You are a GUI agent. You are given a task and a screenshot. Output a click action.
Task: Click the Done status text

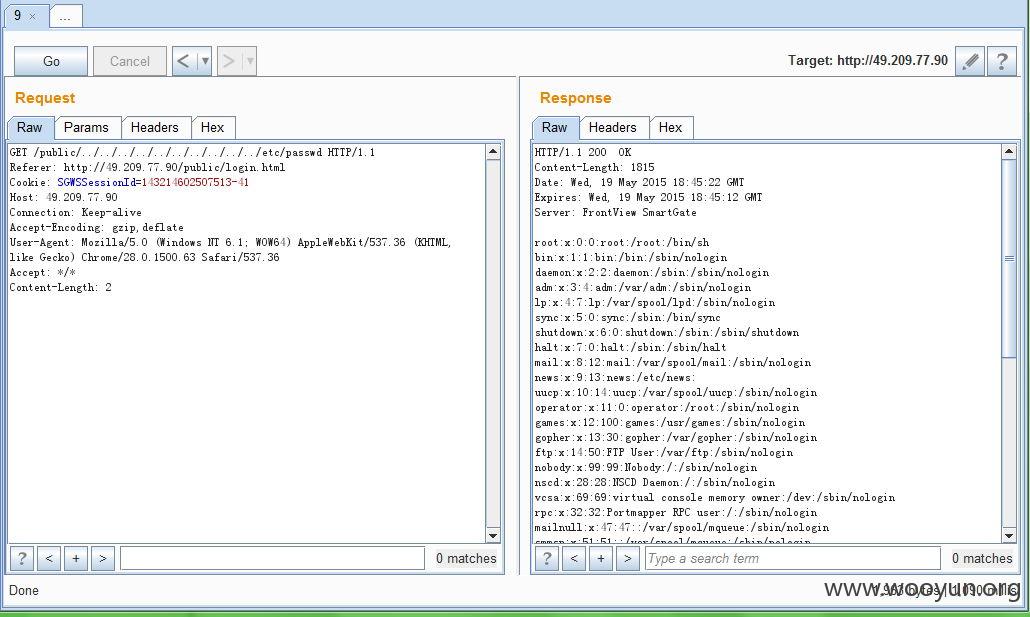[24, 590]
